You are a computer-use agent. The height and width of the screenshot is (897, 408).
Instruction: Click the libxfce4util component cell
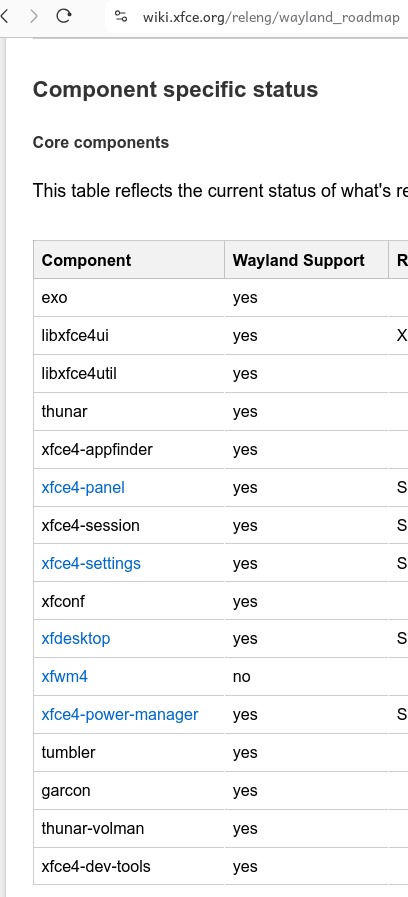(x=129, y=374)
